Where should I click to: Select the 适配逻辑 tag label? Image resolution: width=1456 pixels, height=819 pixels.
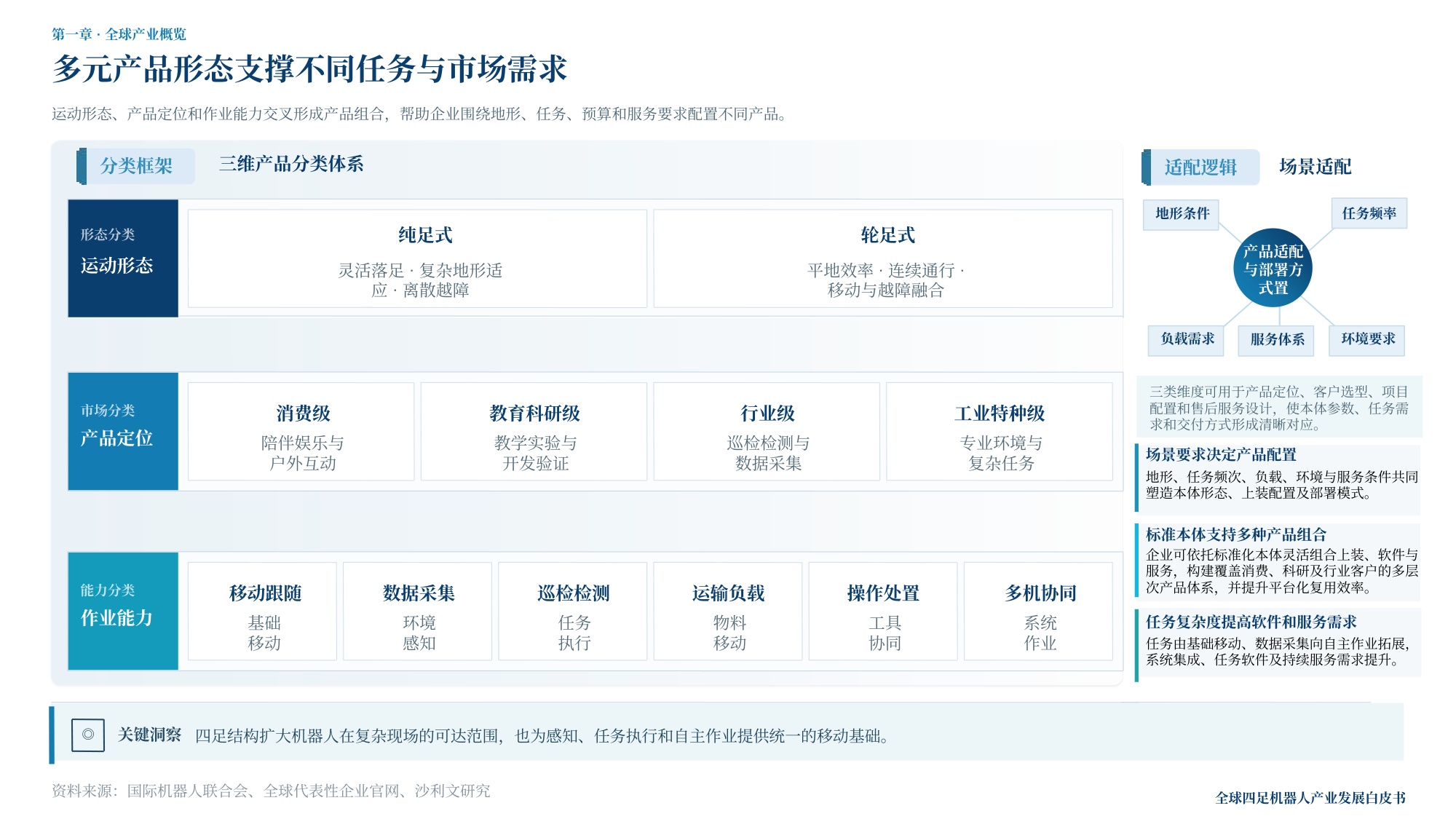pyautogui.click(x=1200, y=167)
